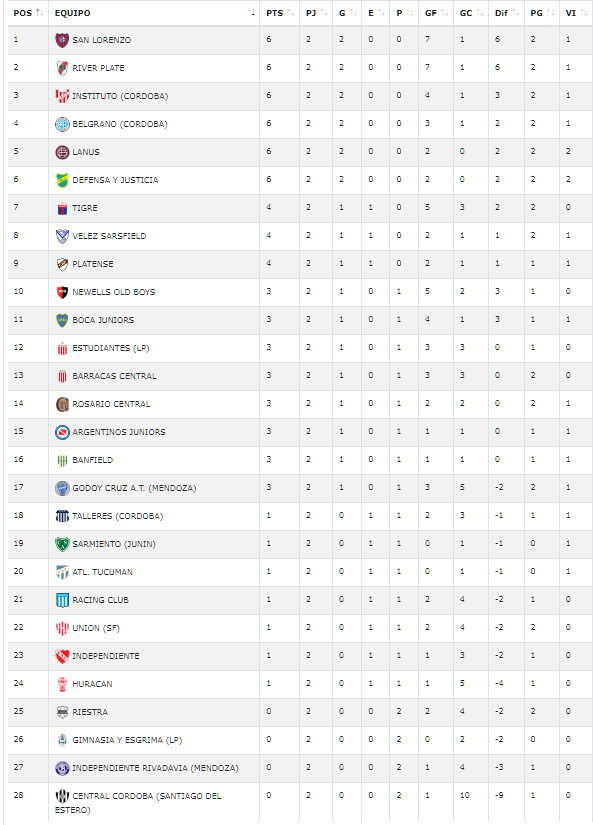Click the River Plate club crest
The height and width of the screenshot is (825, 593).
pos(62,68)
